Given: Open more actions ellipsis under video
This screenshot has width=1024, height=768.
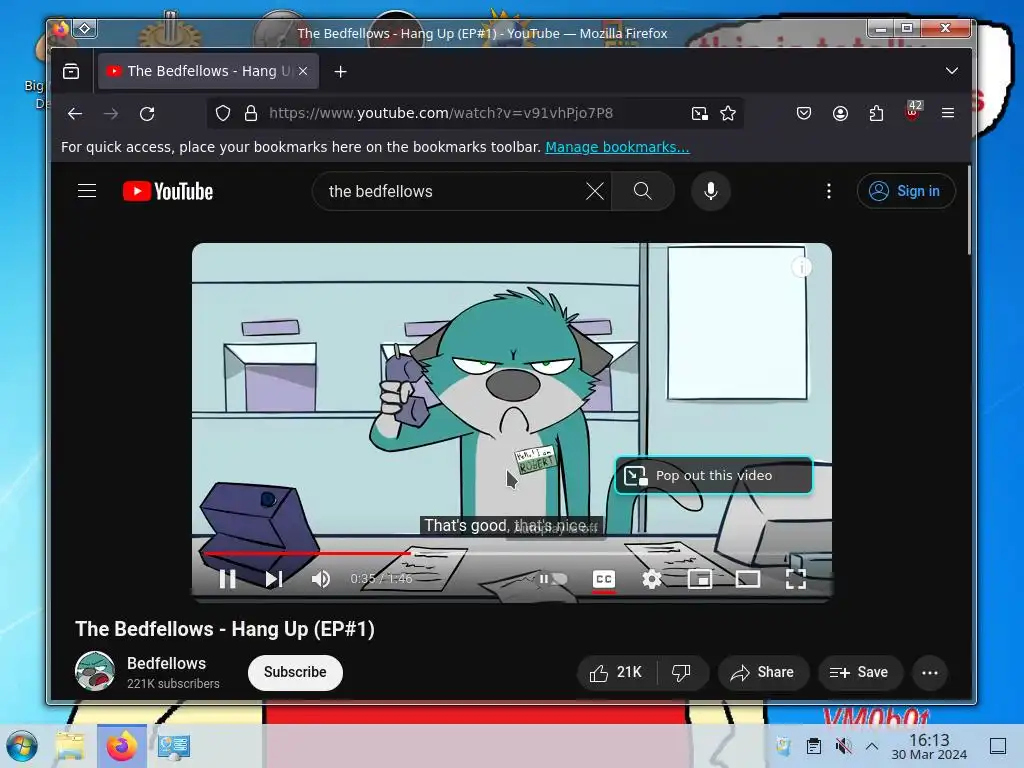Looking at the screenshot, I should click(930, 673).
